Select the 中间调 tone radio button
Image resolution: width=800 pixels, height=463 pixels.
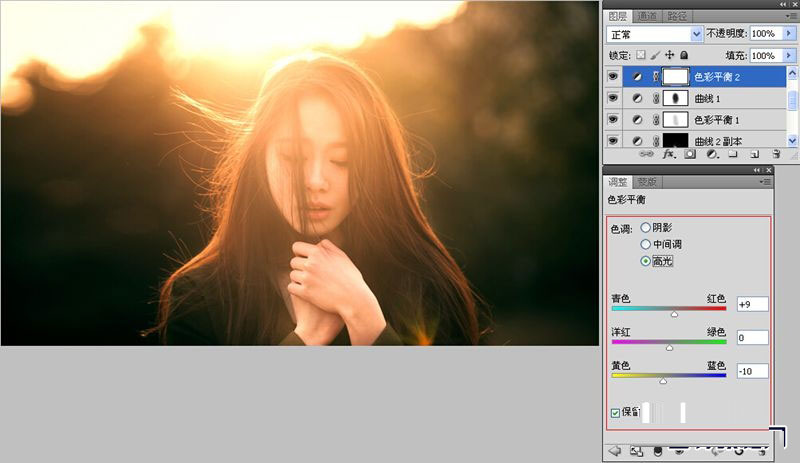tap(645, 244)
